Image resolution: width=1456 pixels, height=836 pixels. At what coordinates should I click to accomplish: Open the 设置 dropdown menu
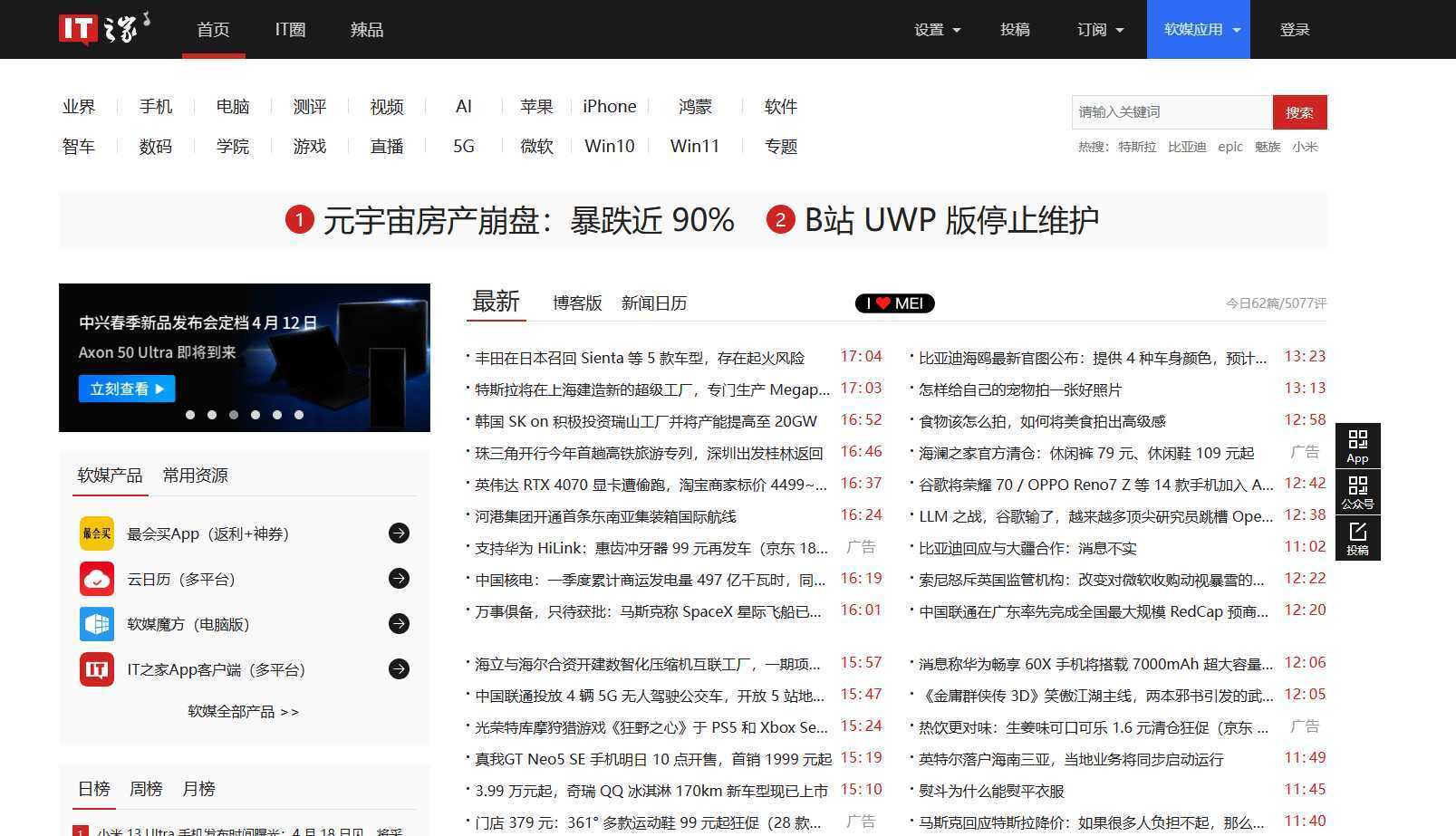coord(937,30)
